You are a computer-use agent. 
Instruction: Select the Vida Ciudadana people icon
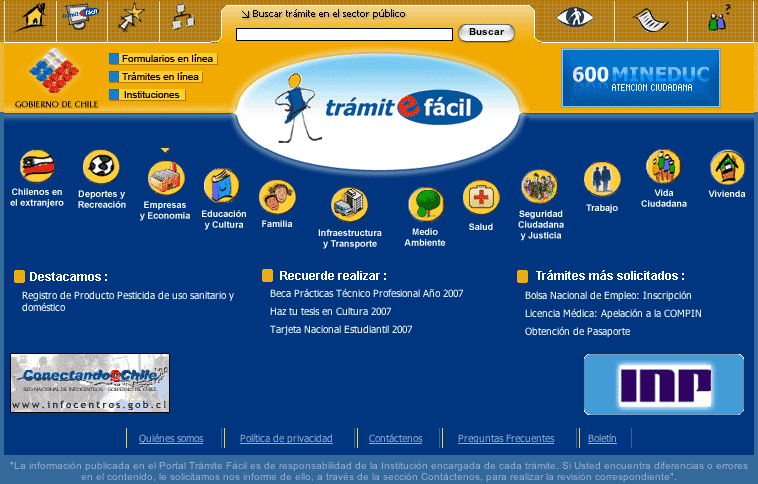(663, 167)
